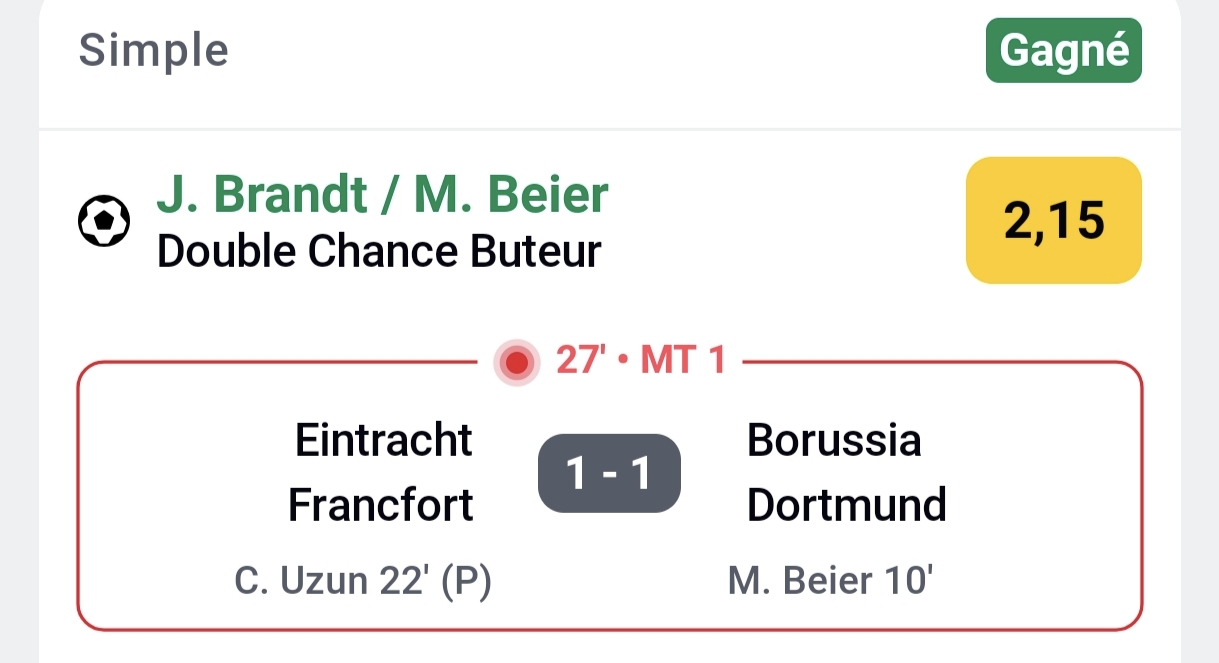This screenshot has height=663, width=1219.
Task: Click the 10' goal minute
Action: point(905,582)
